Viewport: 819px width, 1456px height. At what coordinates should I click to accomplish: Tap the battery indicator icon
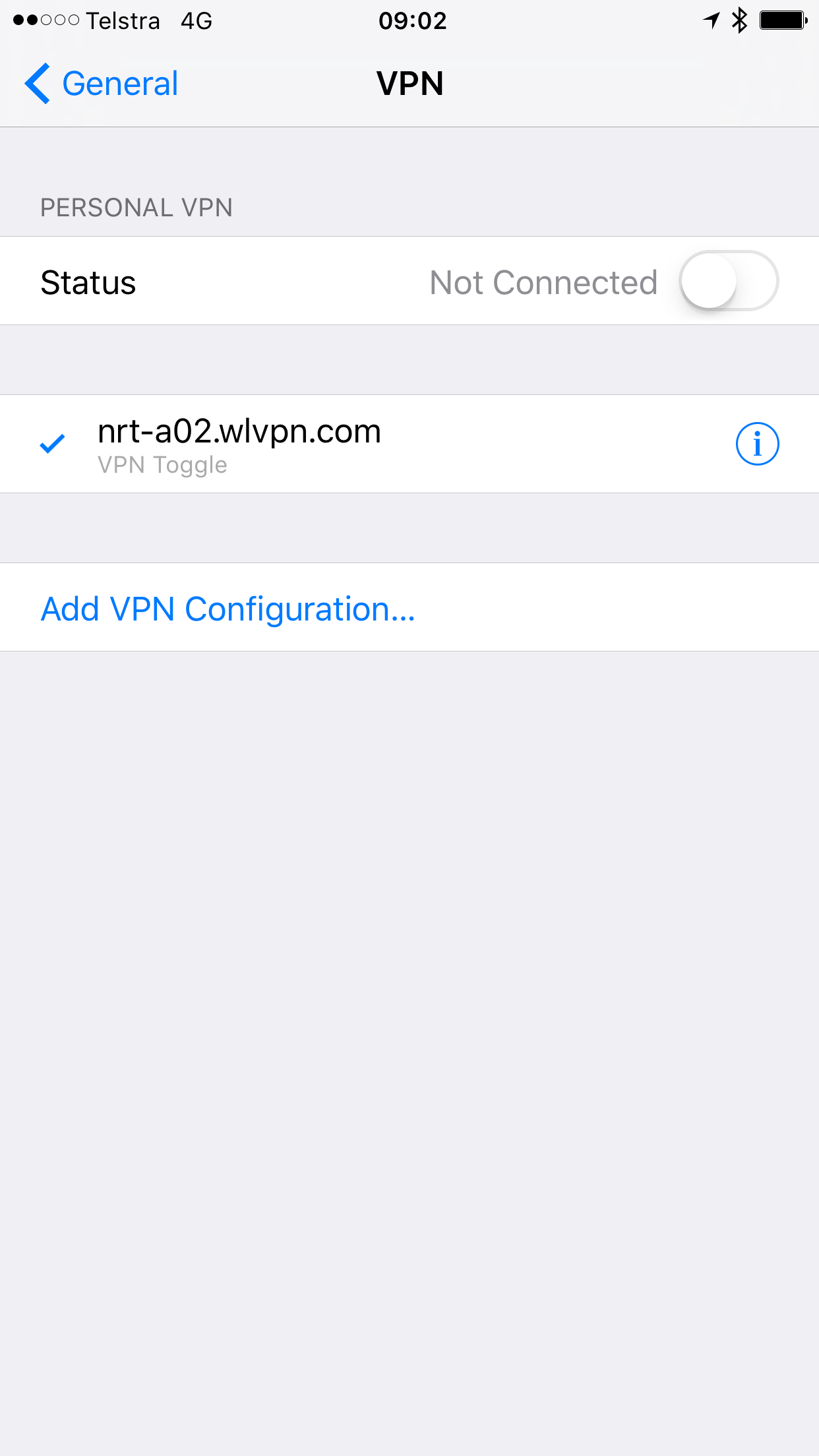click(x=783, y=20)
